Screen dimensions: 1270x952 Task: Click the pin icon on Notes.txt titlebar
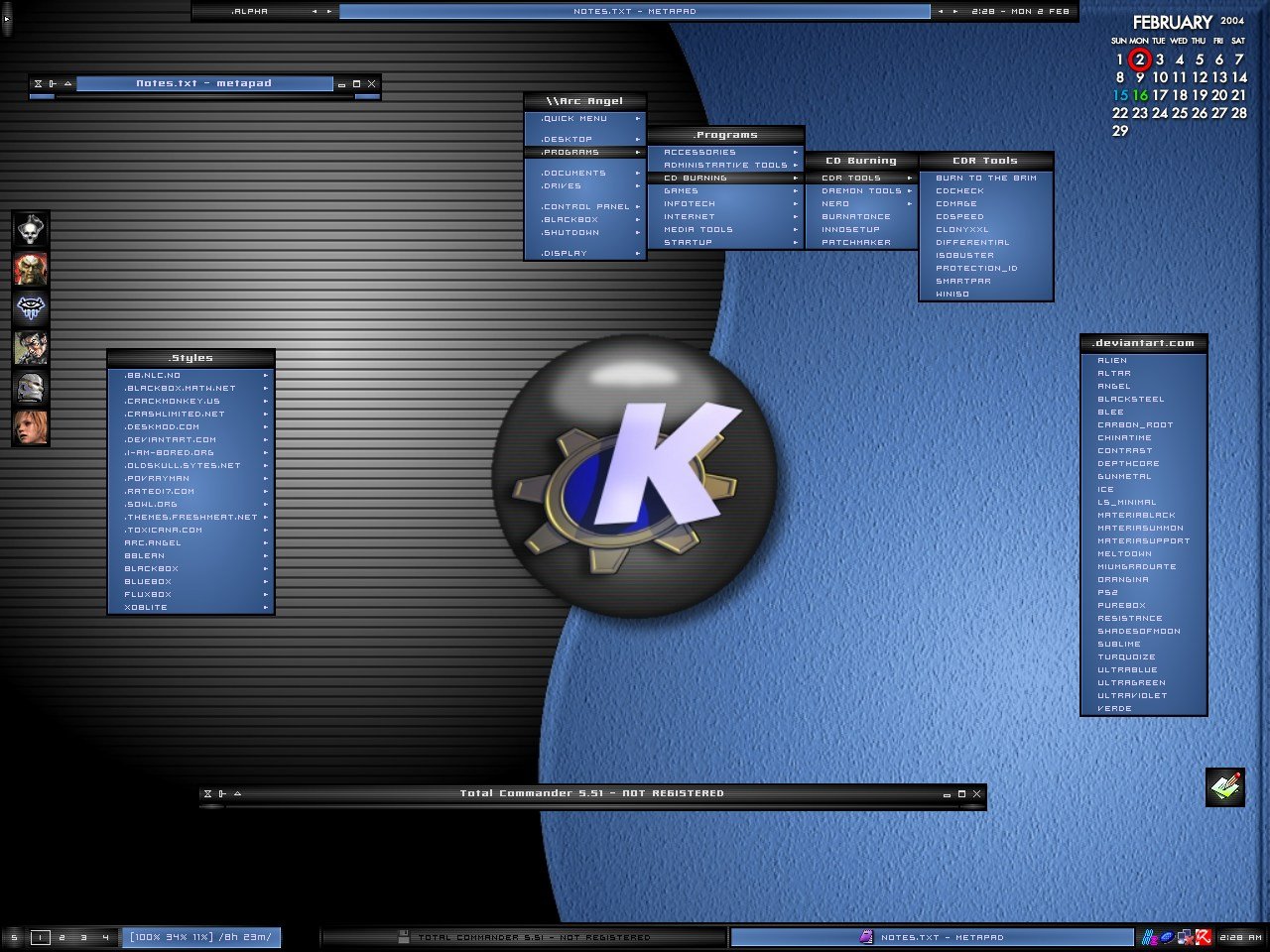pos(53,84)
